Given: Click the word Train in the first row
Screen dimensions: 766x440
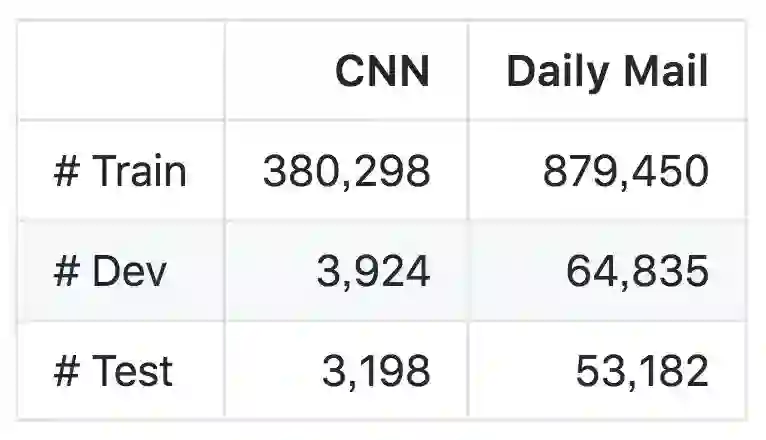Looking at the screenshot, I should tap(139, 172).
